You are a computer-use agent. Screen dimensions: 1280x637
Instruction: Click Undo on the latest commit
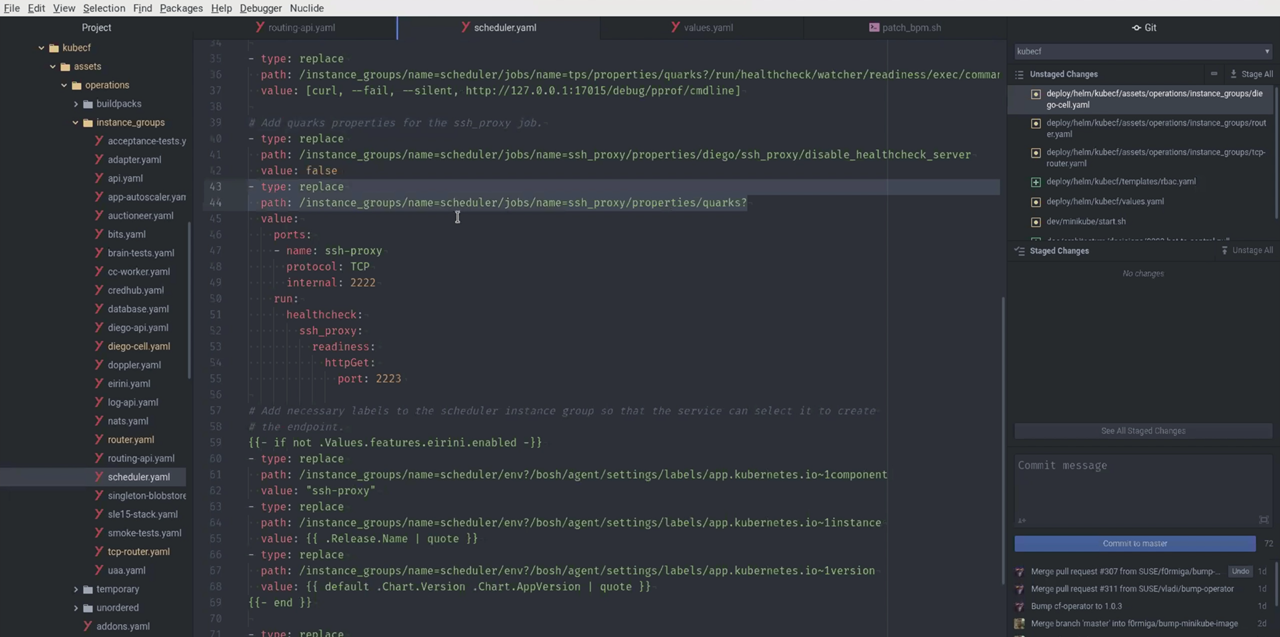[1240, 571]
